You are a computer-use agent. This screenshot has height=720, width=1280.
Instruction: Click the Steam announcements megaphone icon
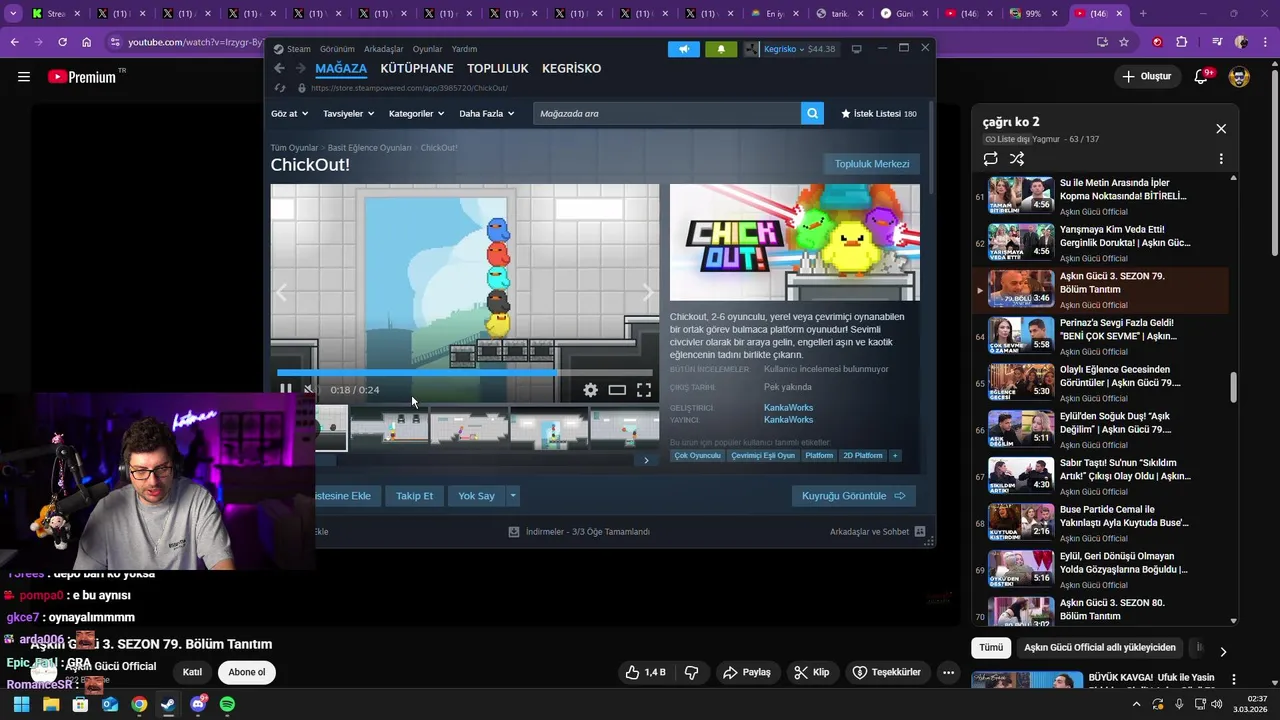tap(684, 49)
